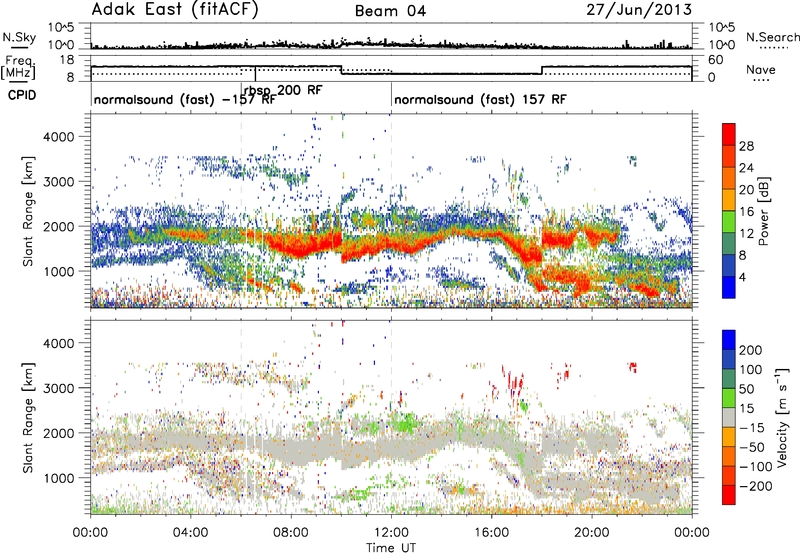Image resolution: width=800 pixels, height=554 pixels.
Task: Select the blue Velocity segment above 200
Action: (729, 340)
